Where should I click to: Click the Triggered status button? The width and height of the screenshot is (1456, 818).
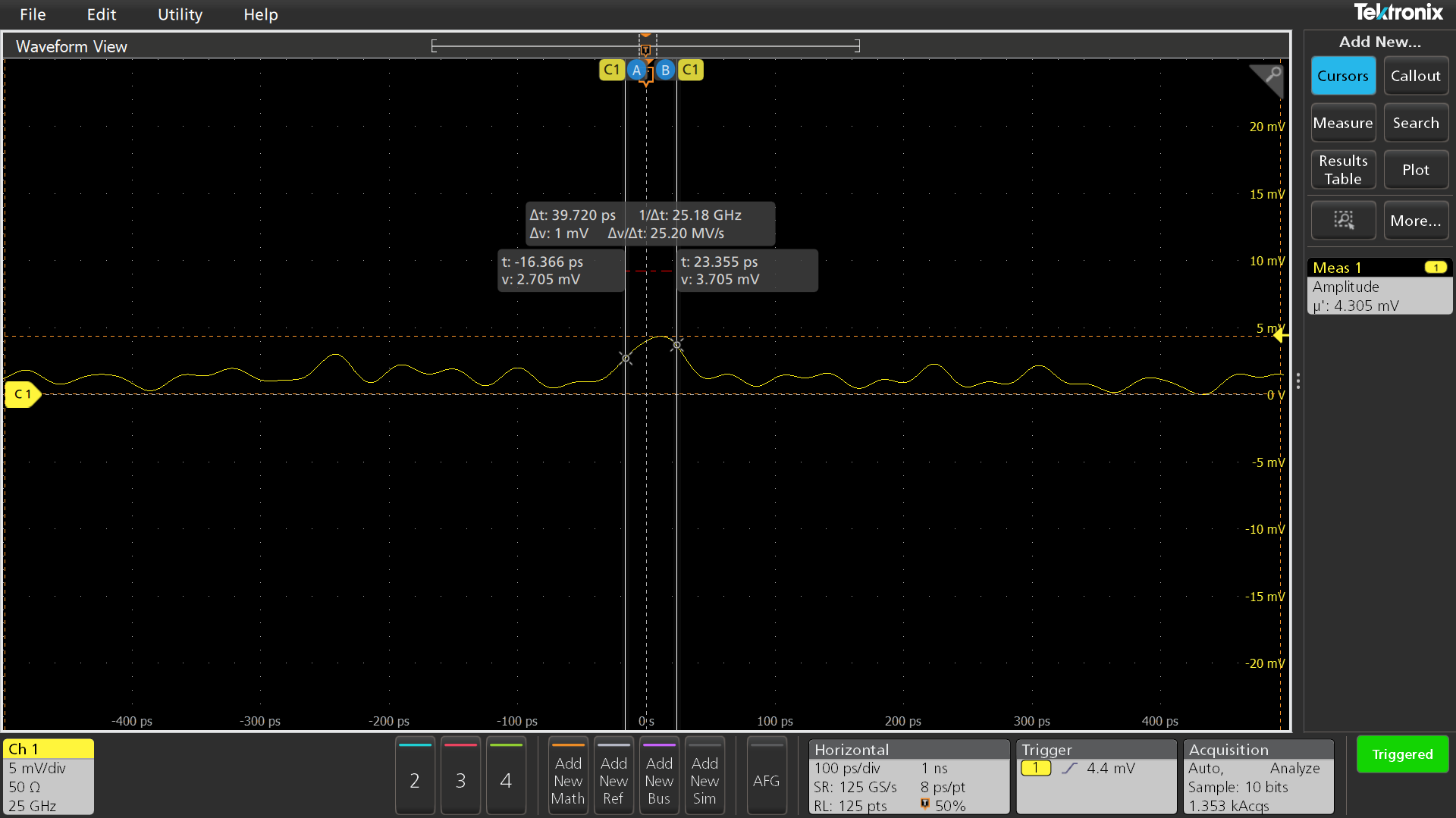(1402, 754)
